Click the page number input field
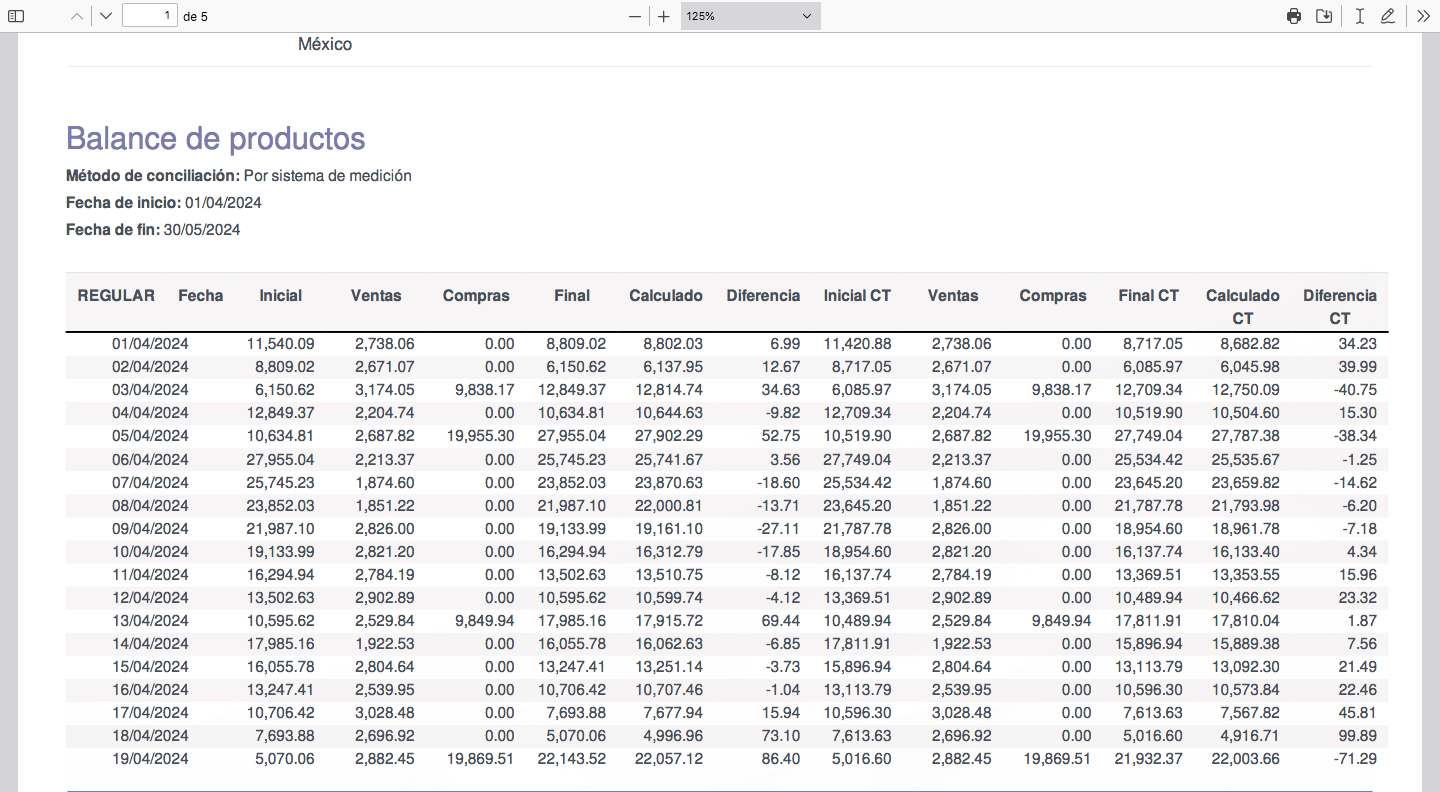Viewport: 1440px width, 792px height. coord(150,16)
